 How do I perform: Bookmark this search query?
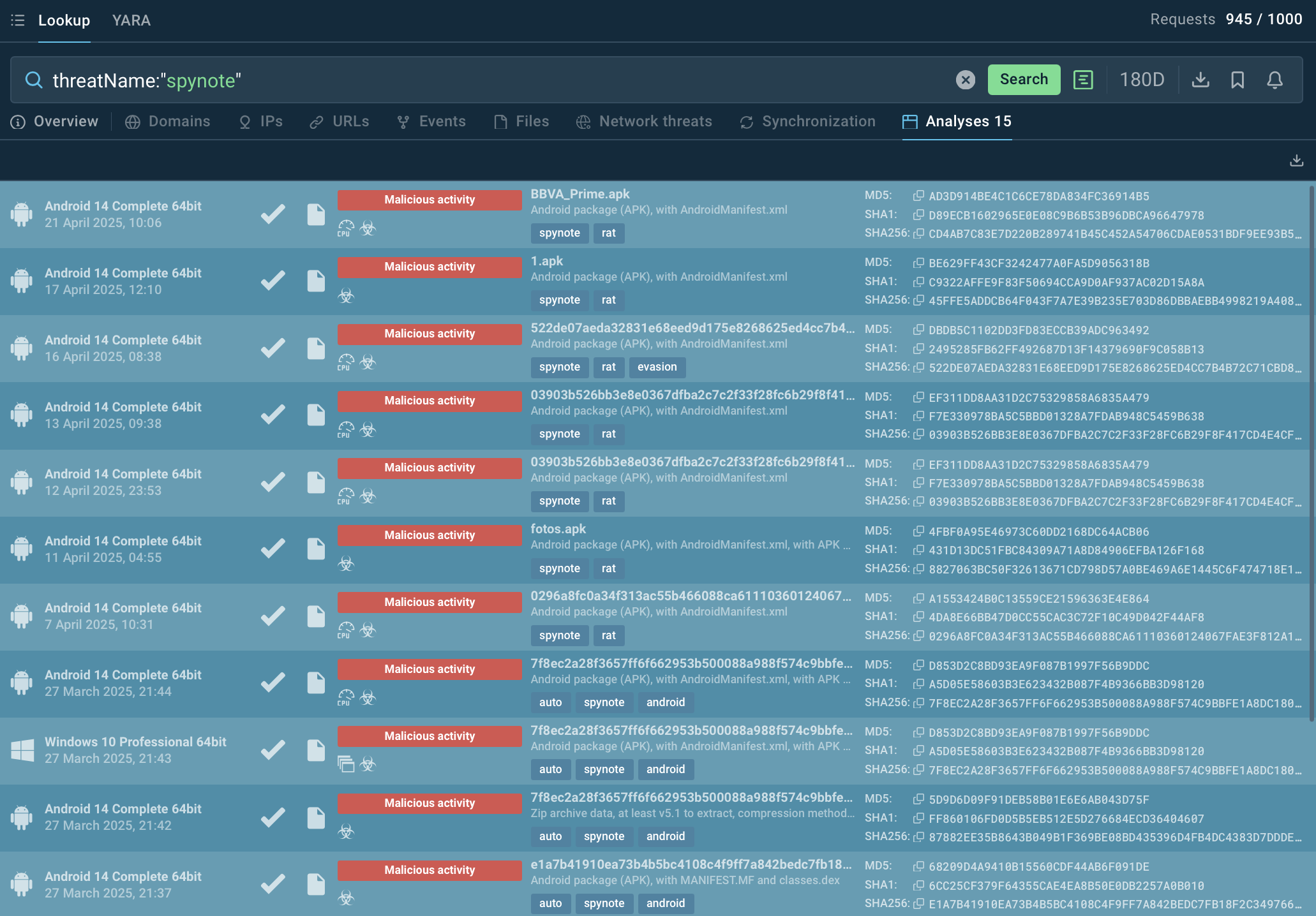(x=1237, y=80)
